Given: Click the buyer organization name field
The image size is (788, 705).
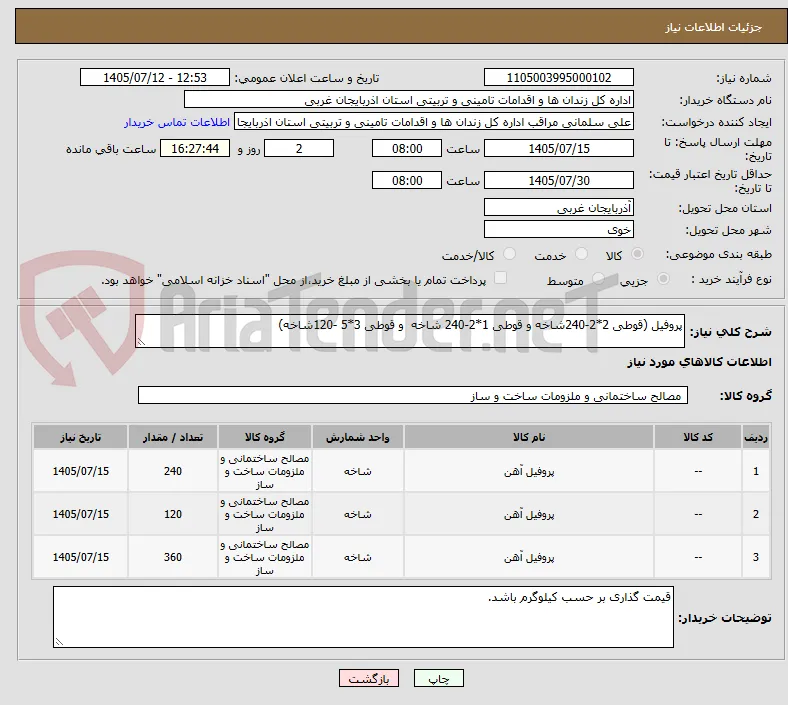Looking at the screenshot, I should 409,99.
